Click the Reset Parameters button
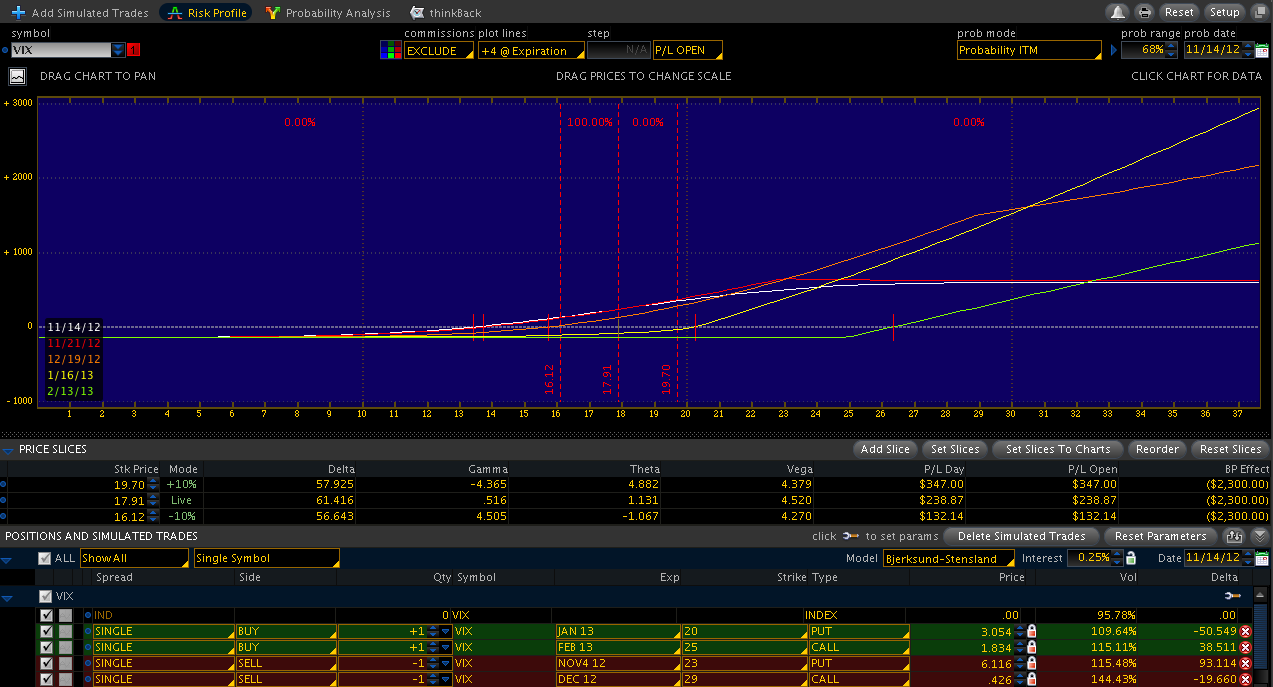The image size is (1273, 687). coord(1160,536)
